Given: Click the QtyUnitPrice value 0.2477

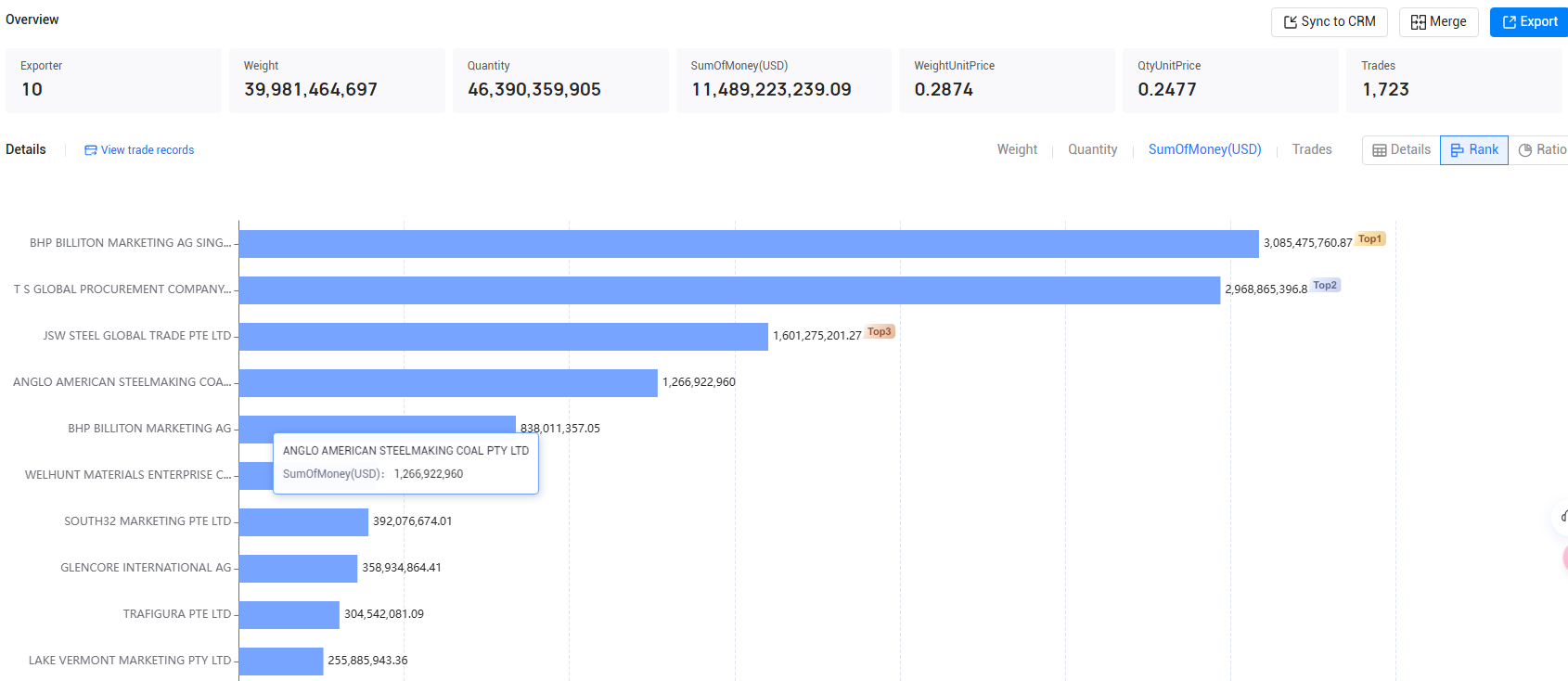Looking at the screenshot, I should (1167, 90).
